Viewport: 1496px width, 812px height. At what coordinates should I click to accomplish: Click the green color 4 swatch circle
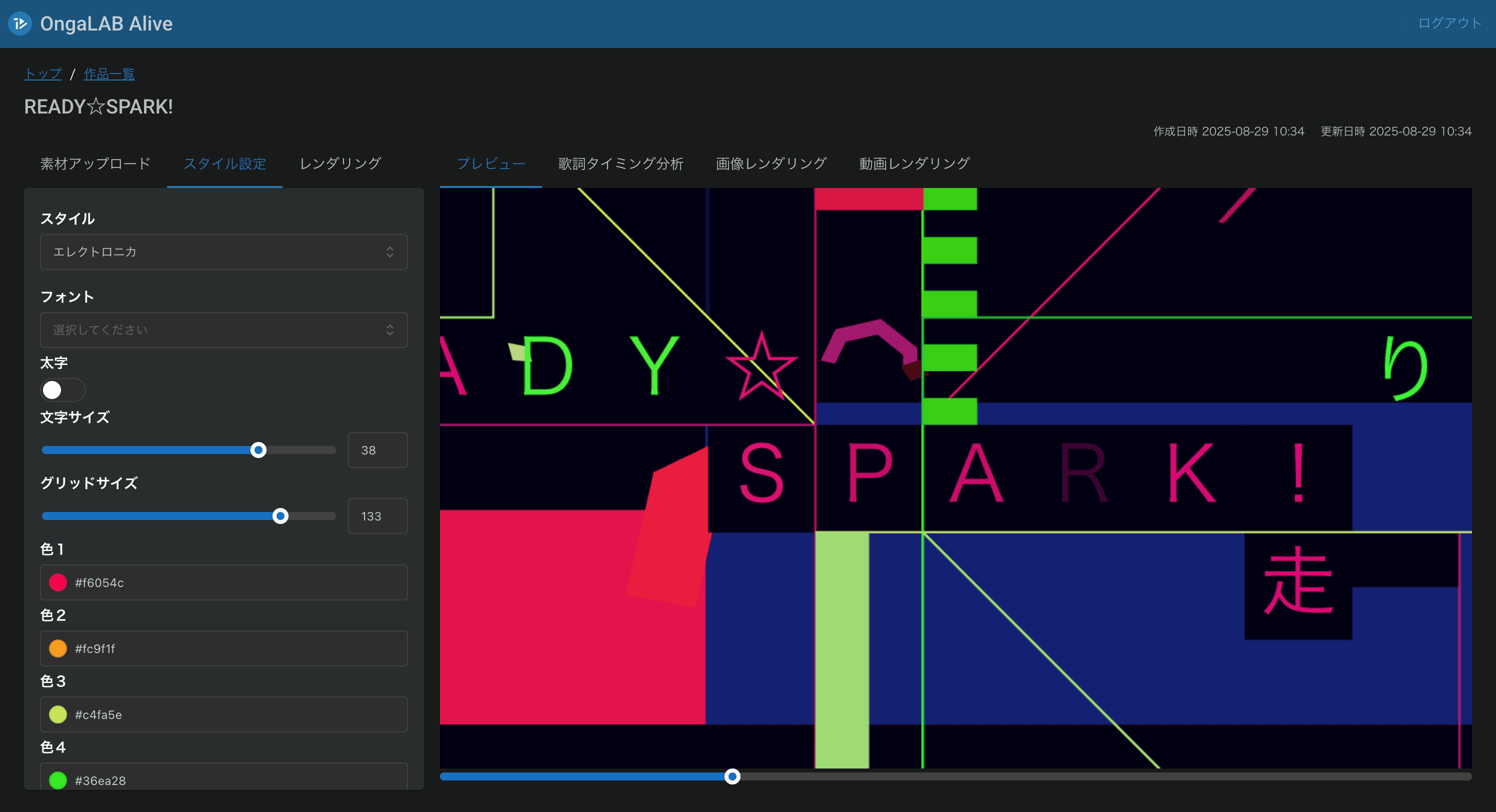[x=58, y=780]
